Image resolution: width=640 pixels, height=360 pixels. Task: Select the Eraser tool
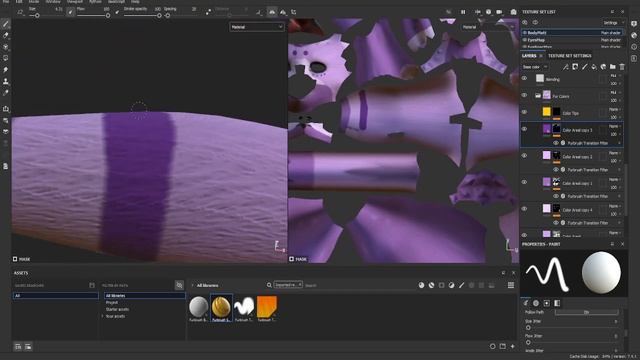6,36
